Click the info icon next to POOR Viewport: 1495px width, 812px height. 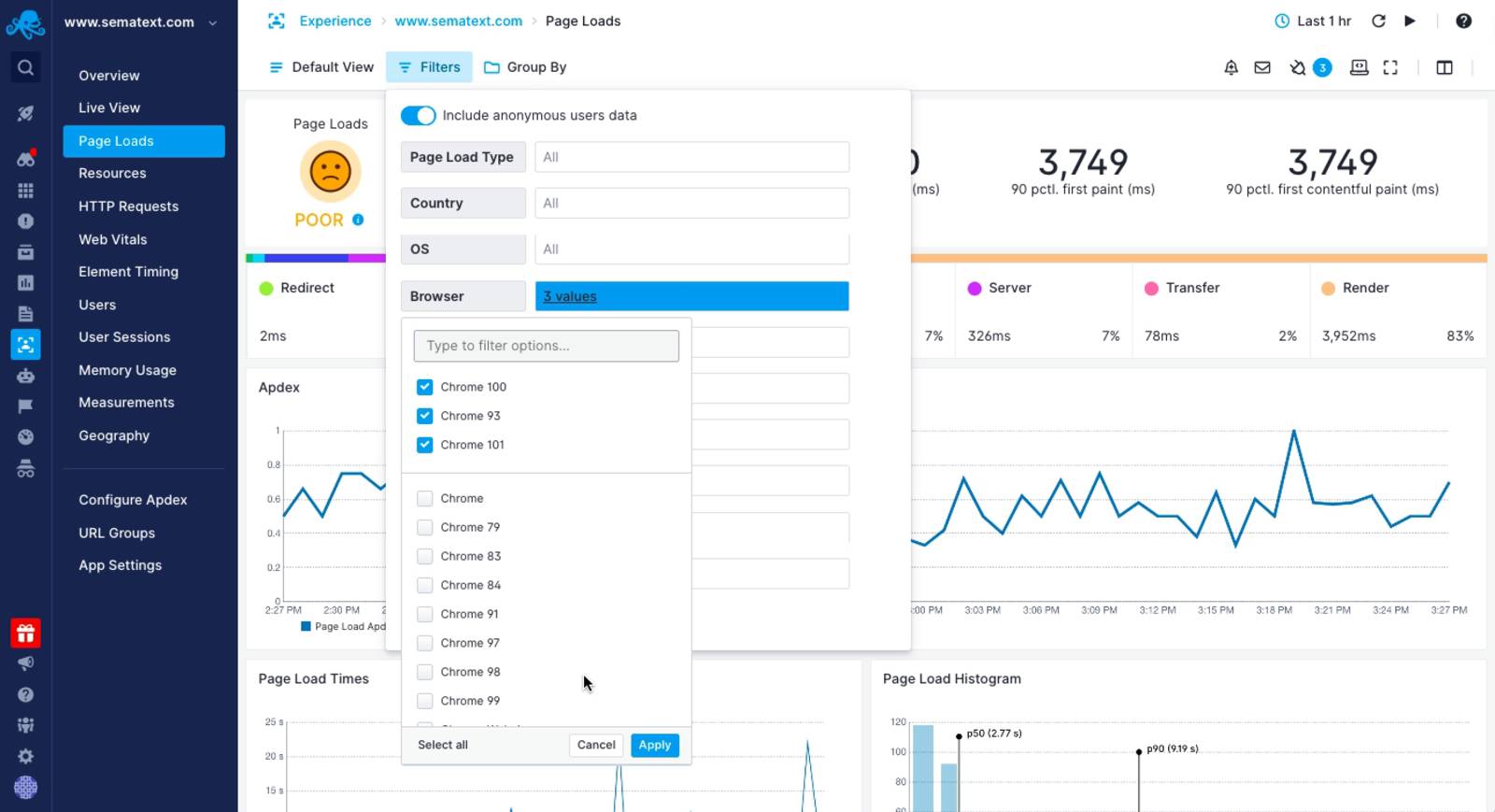click(x=358, y=220)
